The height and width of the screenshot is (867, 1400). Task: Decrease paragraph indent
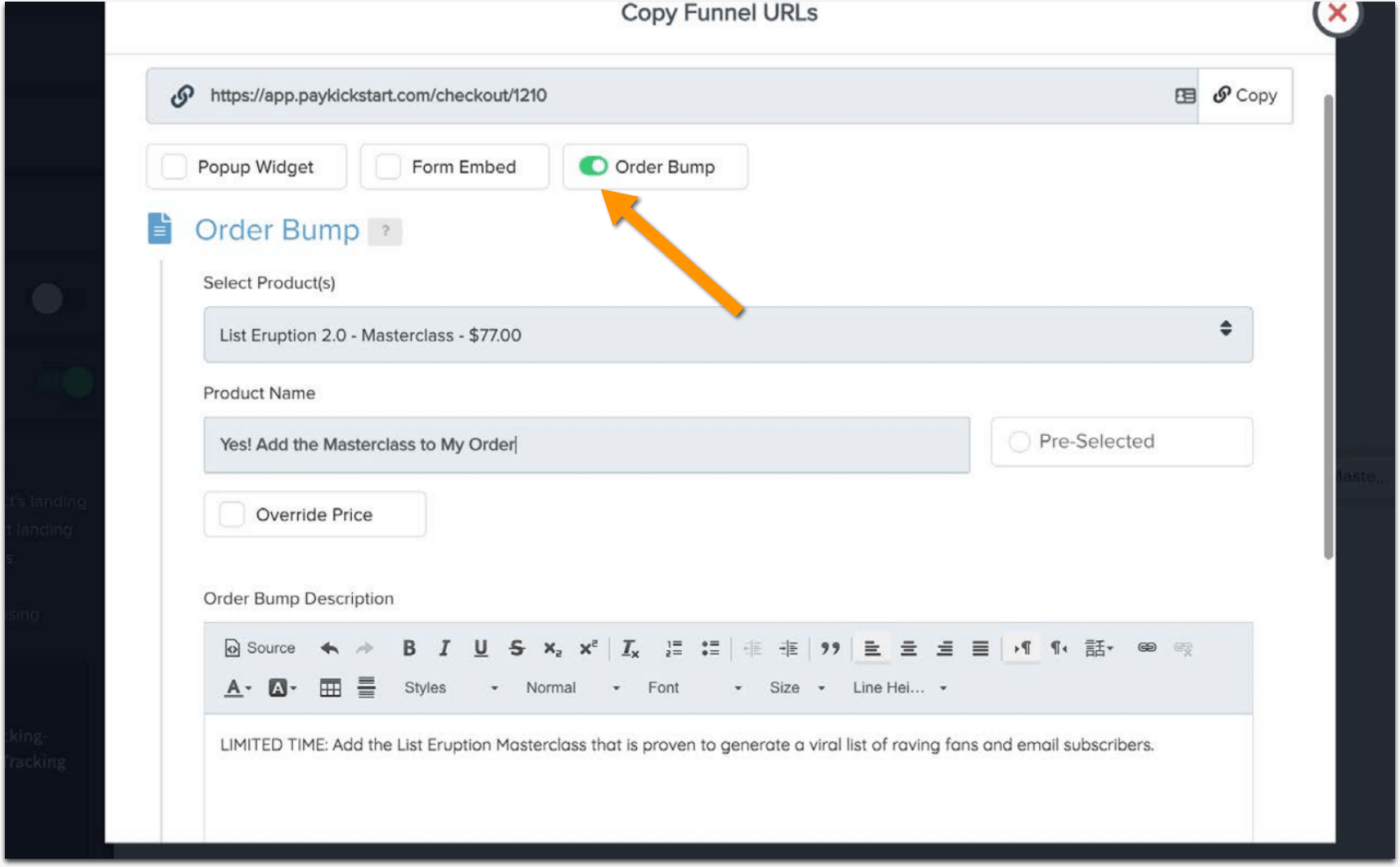pyautogui.click(x=752, y=648)
